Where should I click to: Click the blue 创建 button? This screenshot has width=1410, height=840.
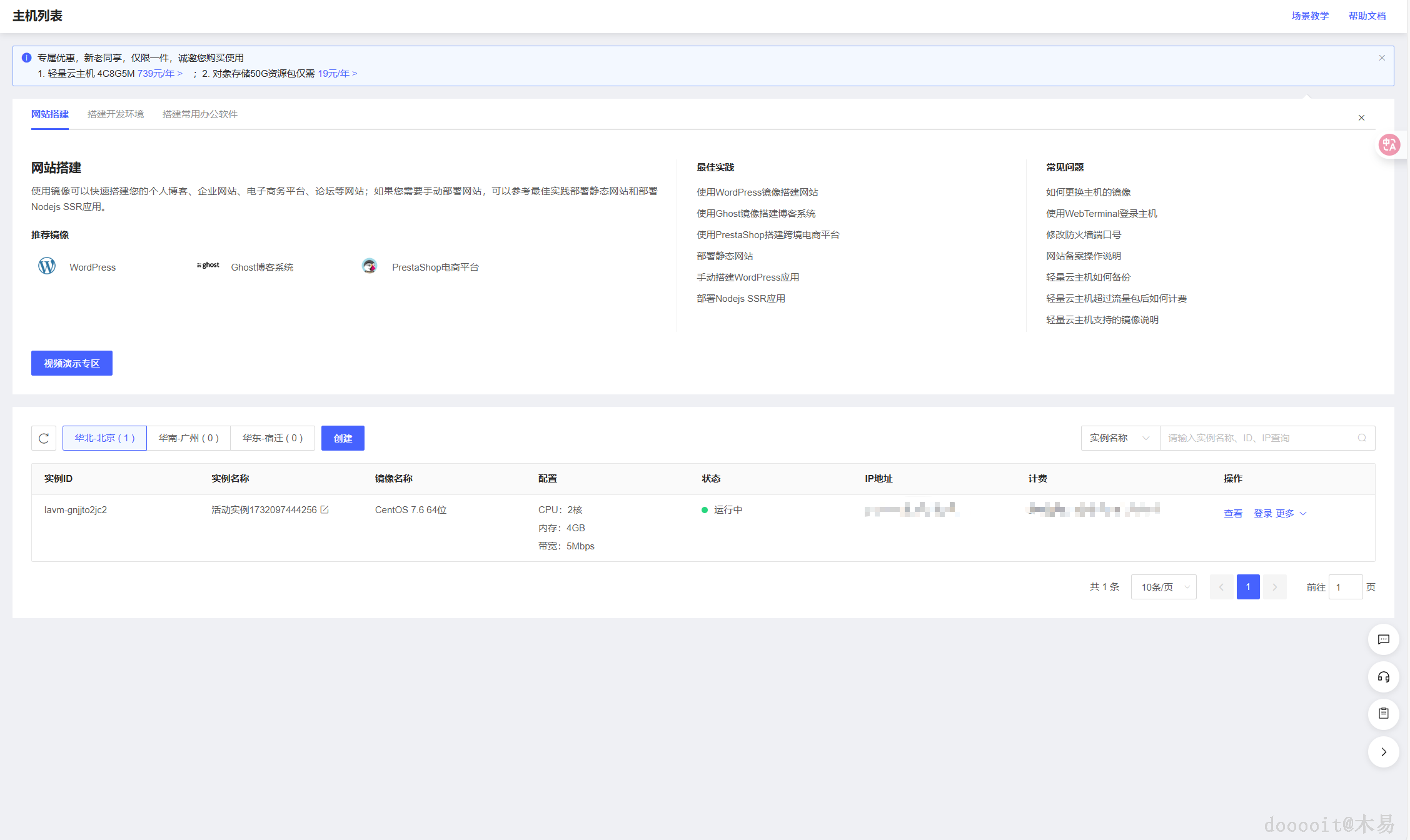point(343,438)
